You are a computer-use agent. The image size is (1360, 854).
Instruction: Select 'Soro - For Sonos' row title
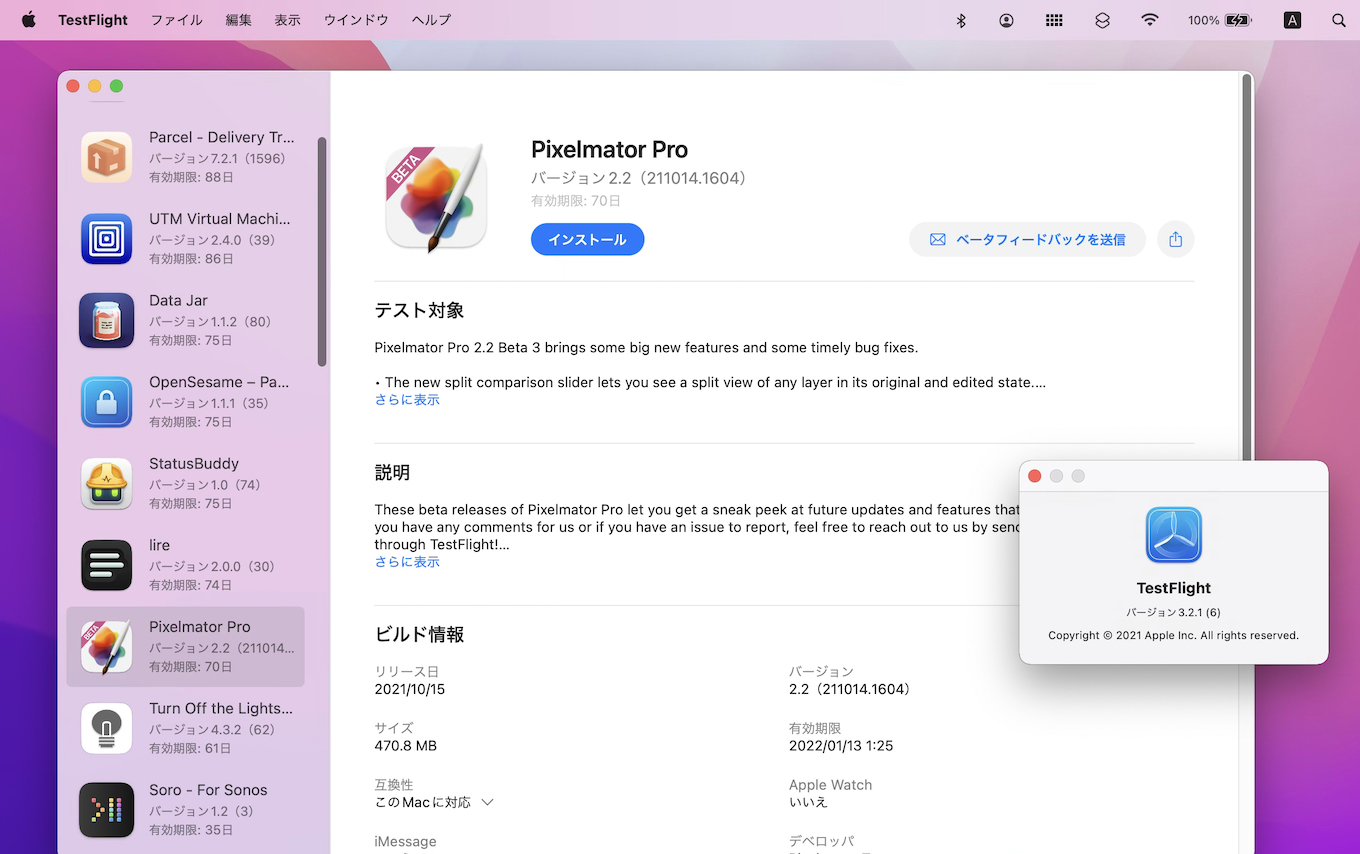click(208, 790)
